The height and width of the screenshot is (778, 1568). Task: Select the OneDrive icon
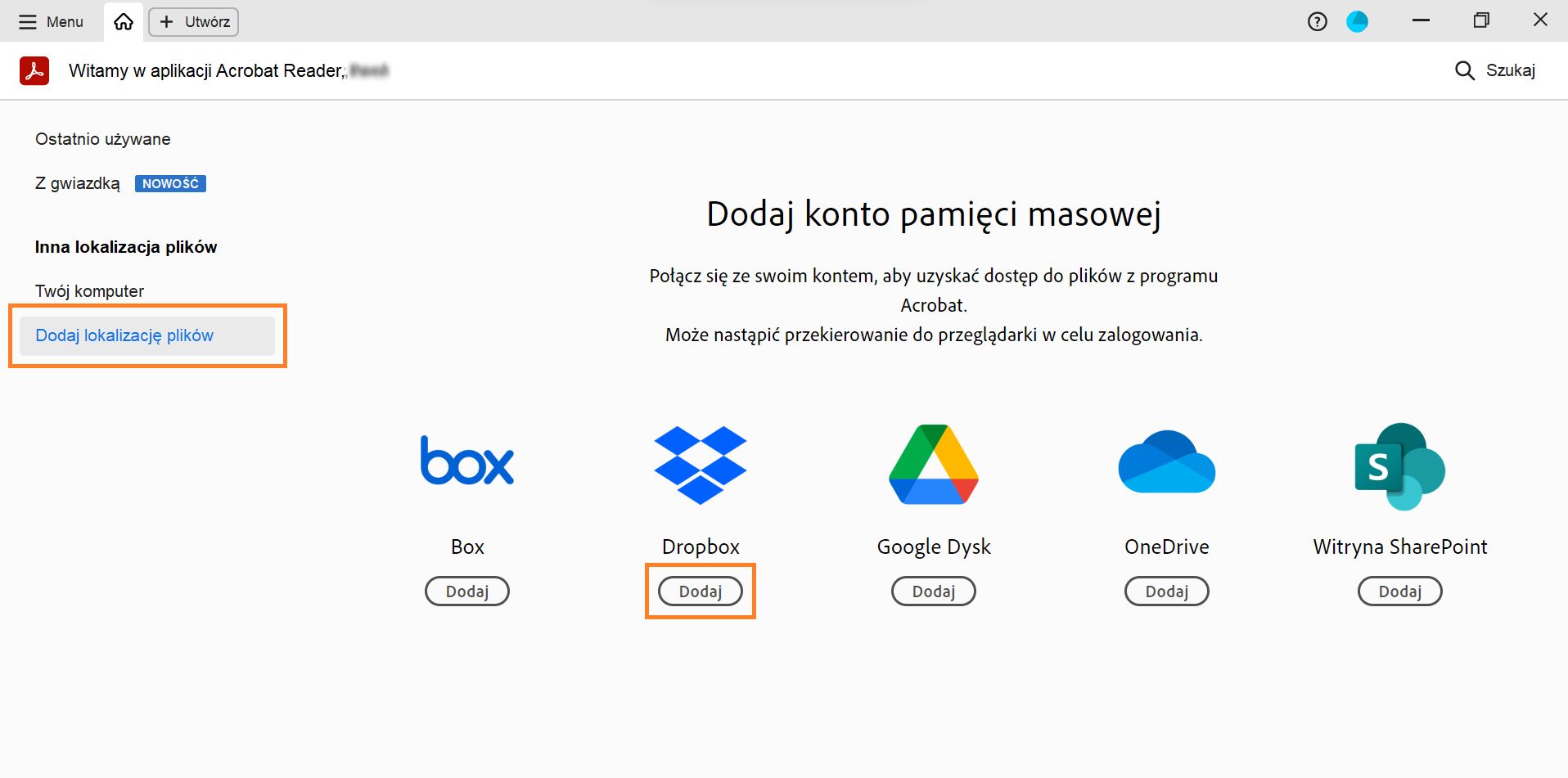[x=1165, y=462]
